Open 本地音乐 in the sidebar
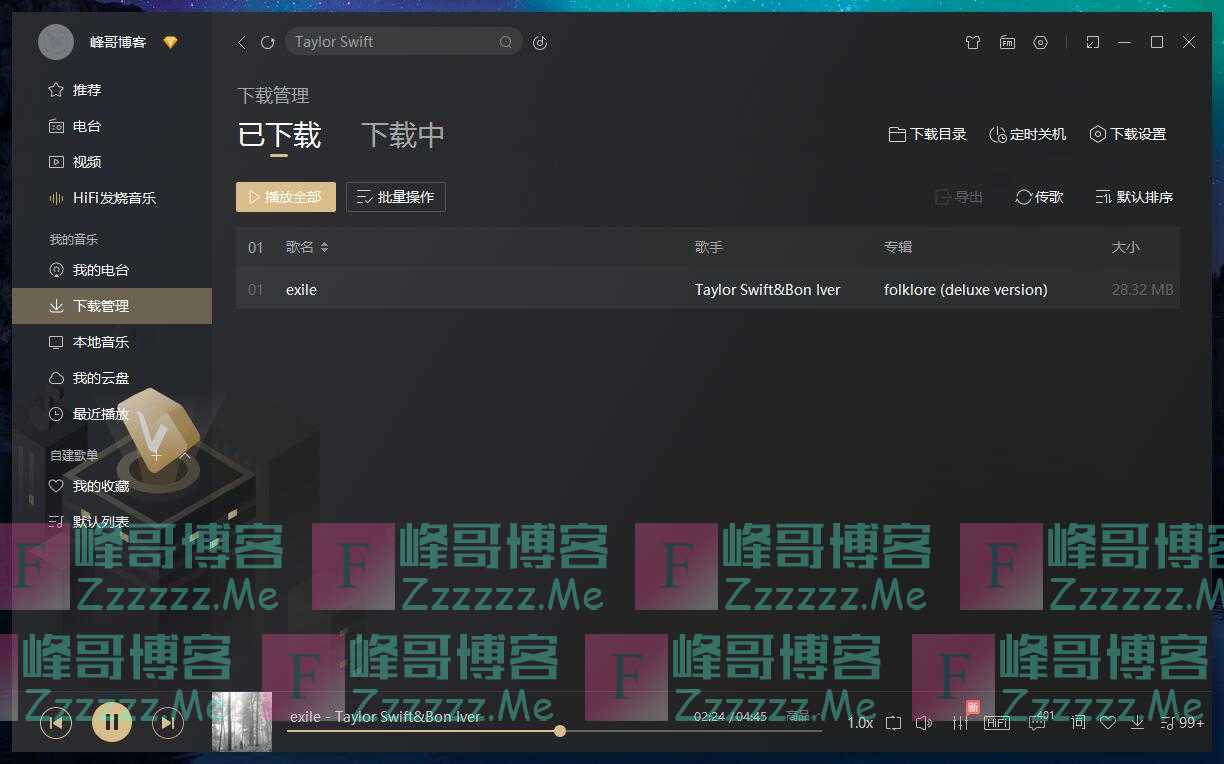Viewport: 1224px width, 764px height. (100, 342)
